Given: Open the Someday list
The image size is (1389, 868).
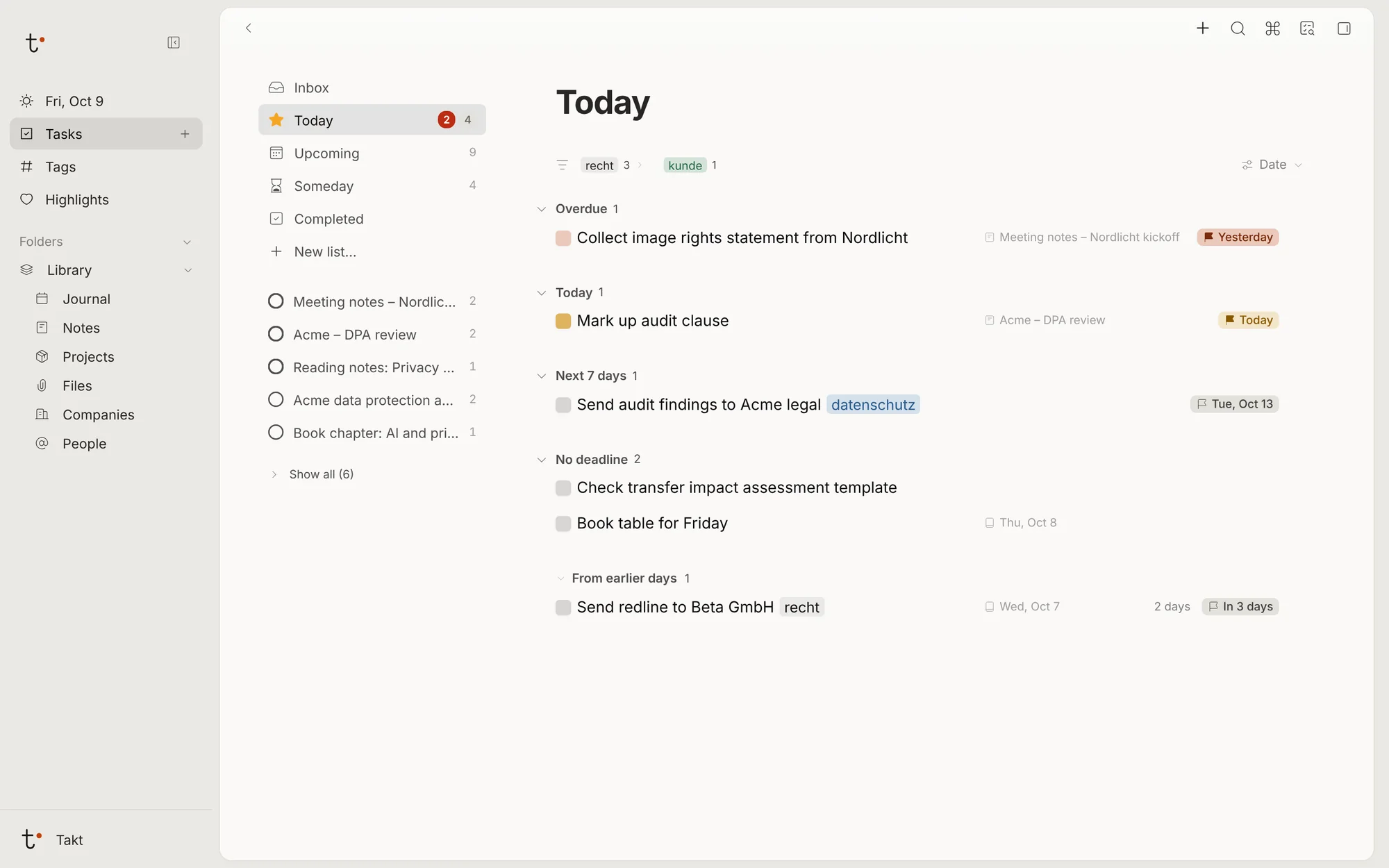Looking at the screenshot, I should [x=372, y=186].
